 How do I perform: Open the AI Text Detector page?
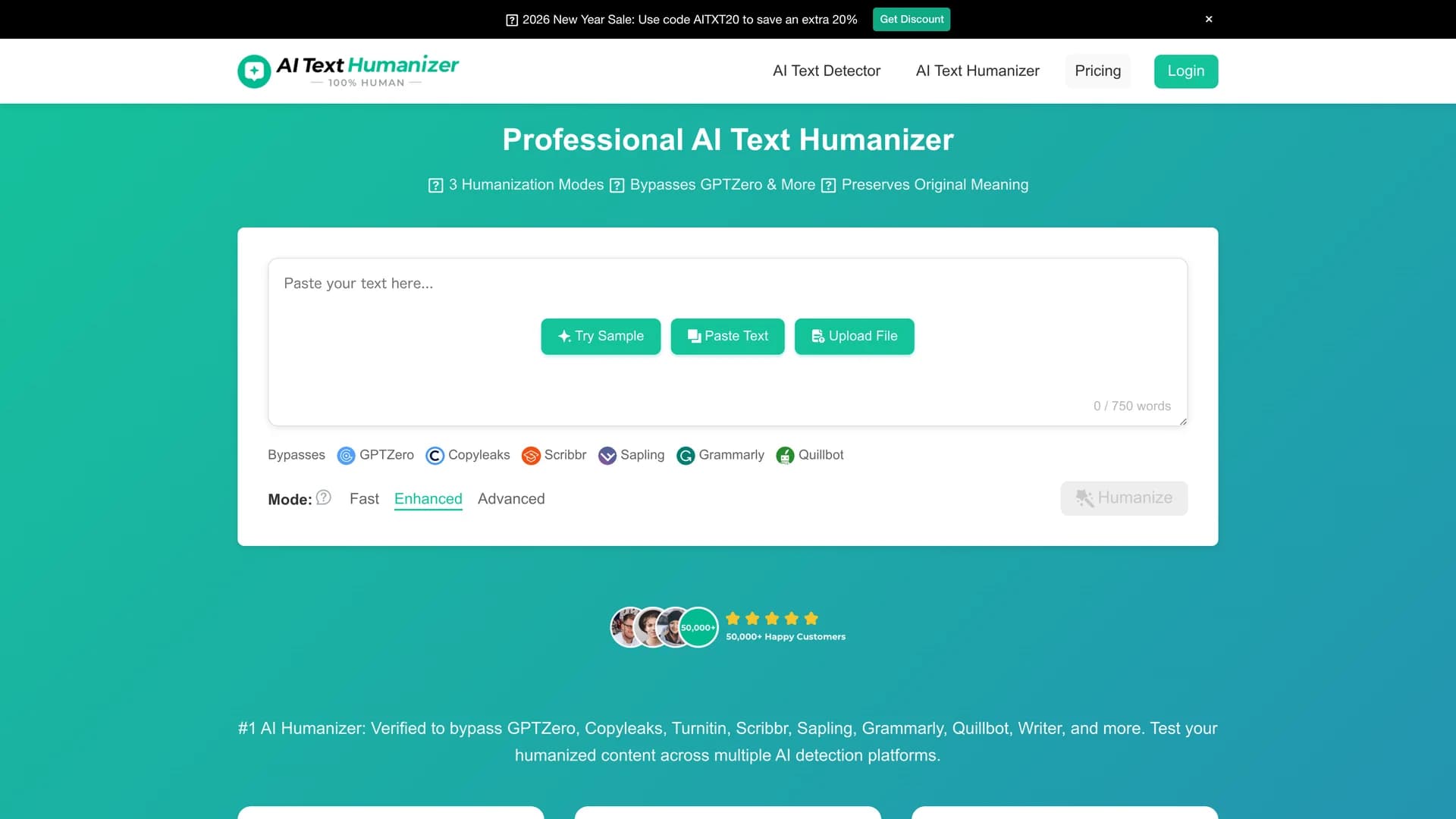(827, 71)
